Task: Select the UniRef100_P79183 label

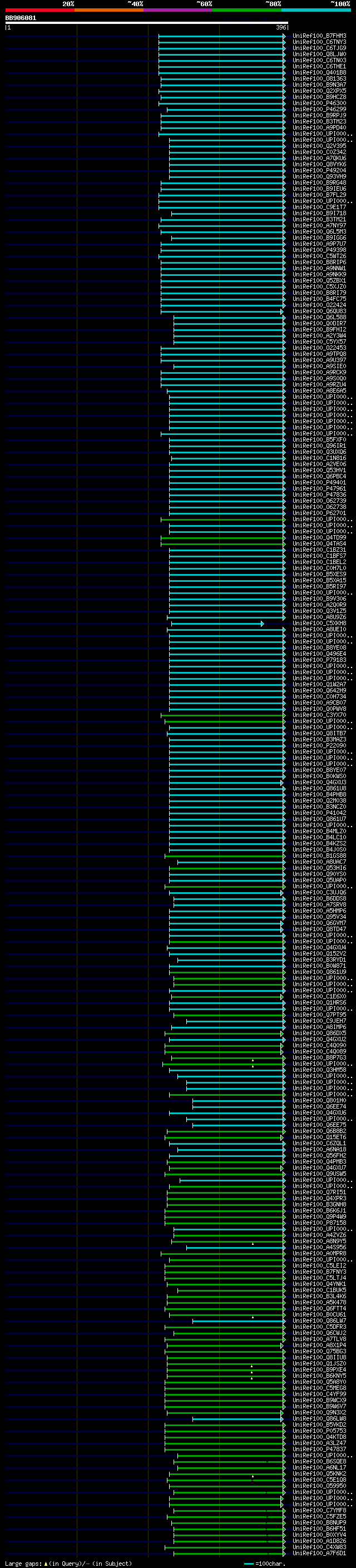Action: (319, 660)
